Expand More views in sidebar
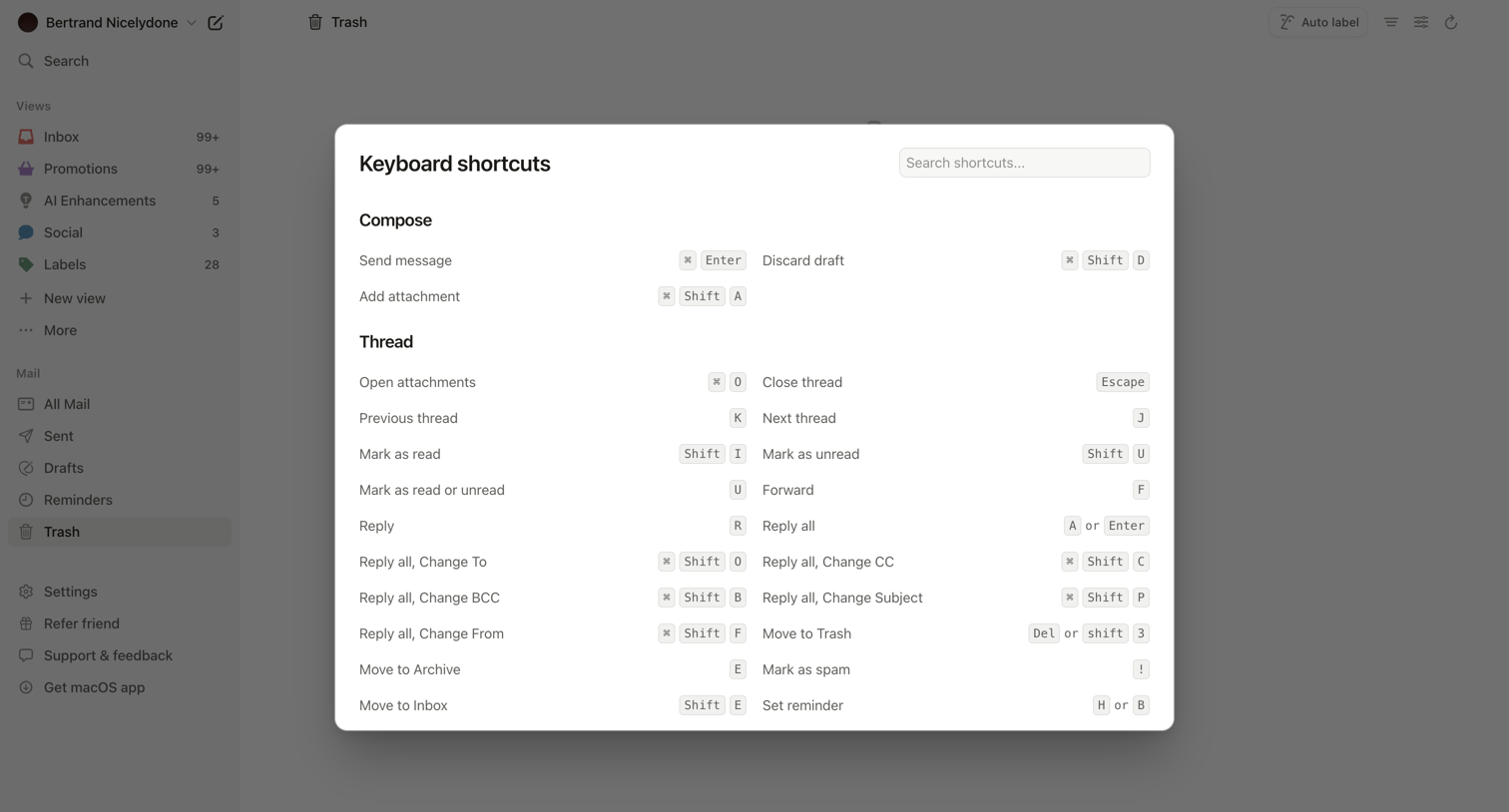The width and height of the screenshot is (1509, 812). pos(120,330)
